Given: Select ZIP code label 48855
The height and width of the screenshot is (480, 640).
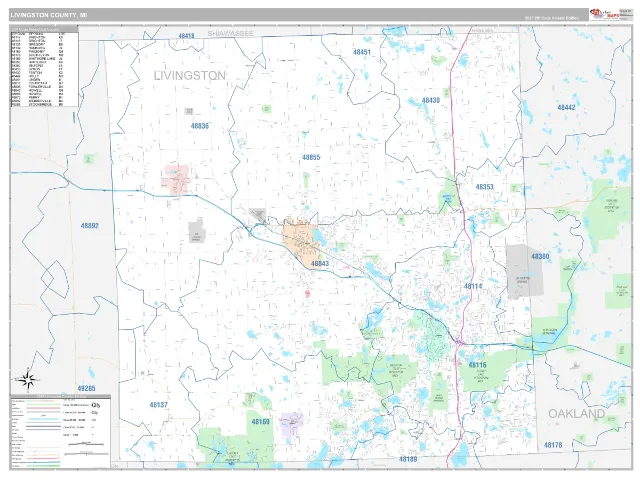Looking at the screenshot, I should 311,157.
